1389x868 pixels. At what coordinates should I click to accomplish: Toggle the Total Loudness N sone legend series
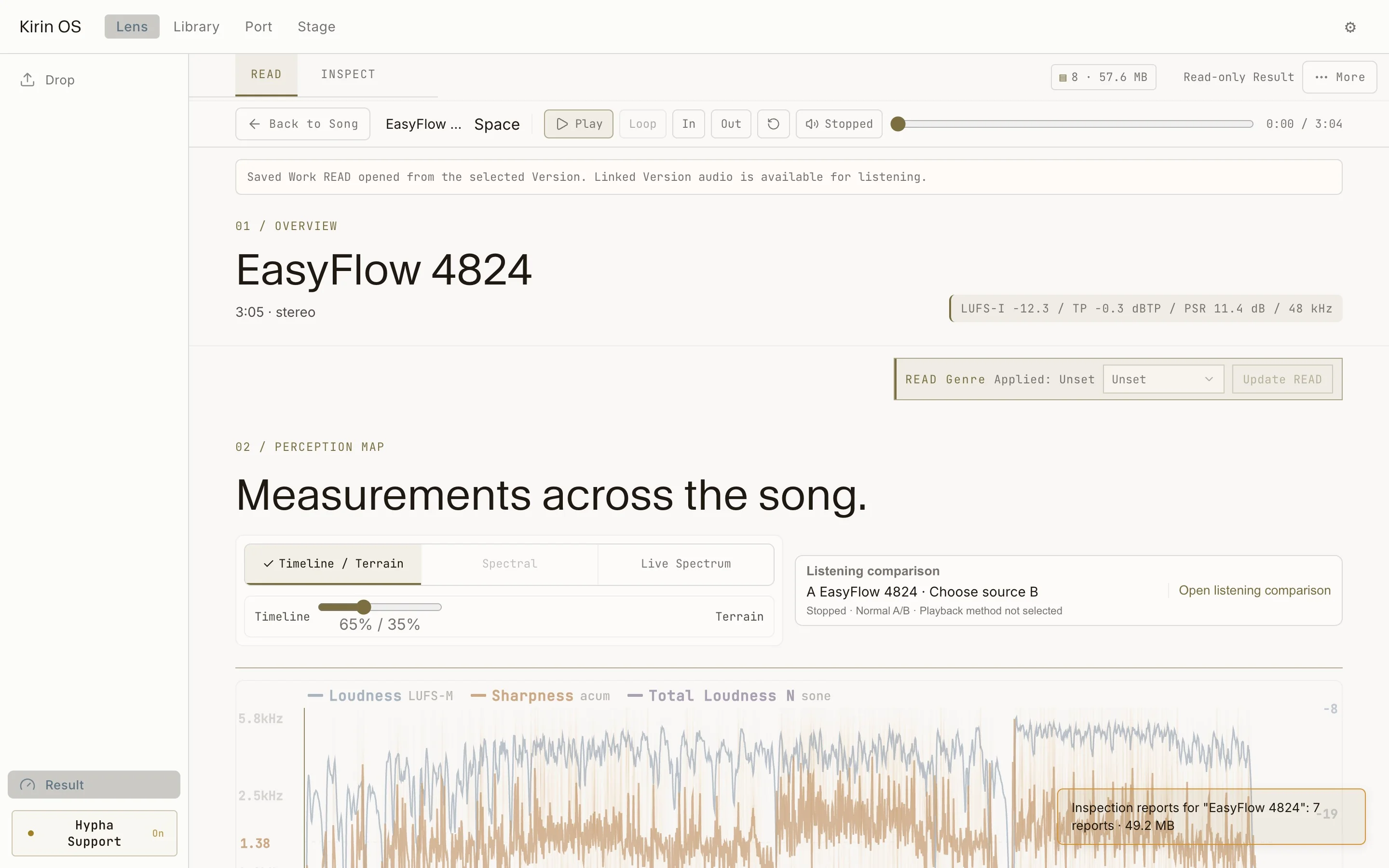tap(729, 696)
